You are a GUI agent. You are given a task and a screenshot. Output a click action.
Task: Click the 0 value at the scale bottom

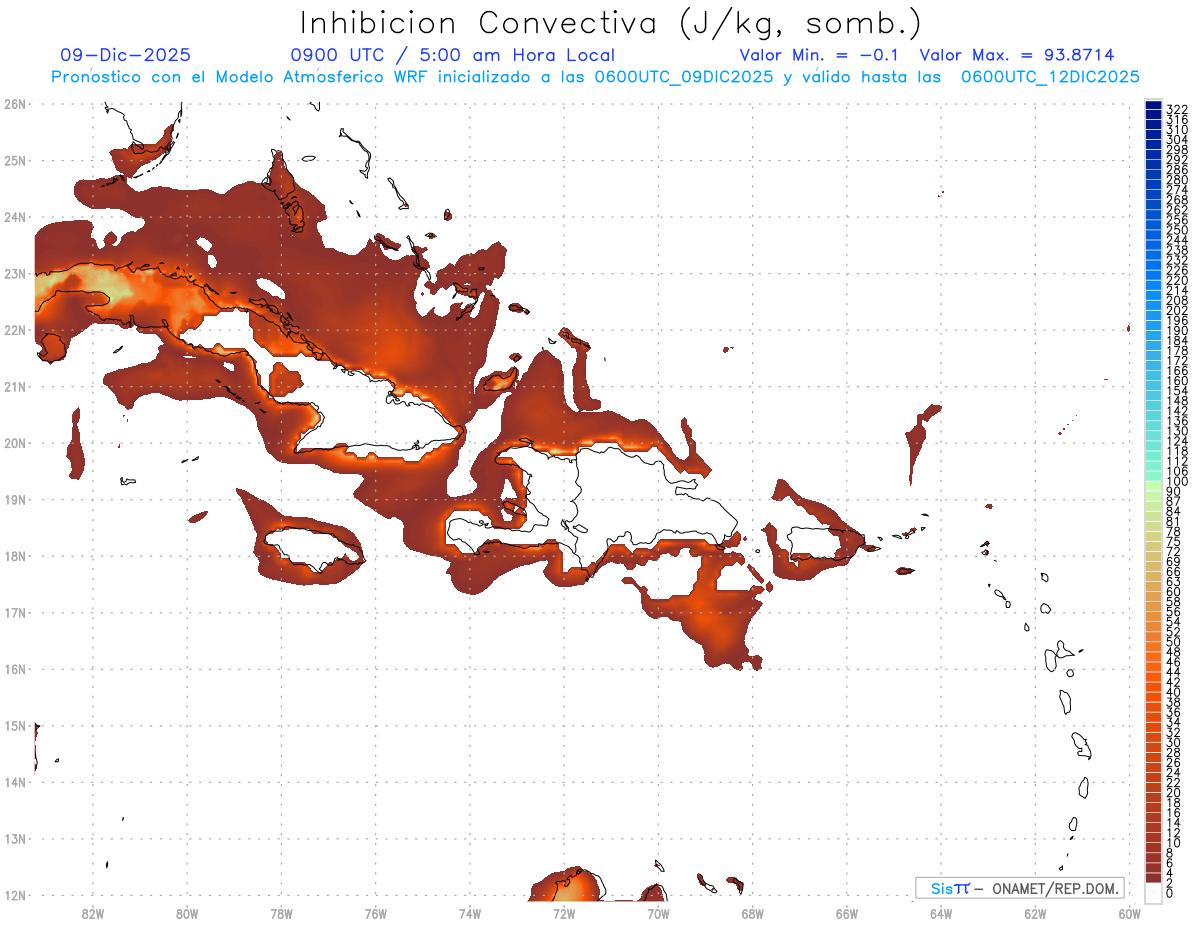pyautogui.click(x=1170, y=893)
